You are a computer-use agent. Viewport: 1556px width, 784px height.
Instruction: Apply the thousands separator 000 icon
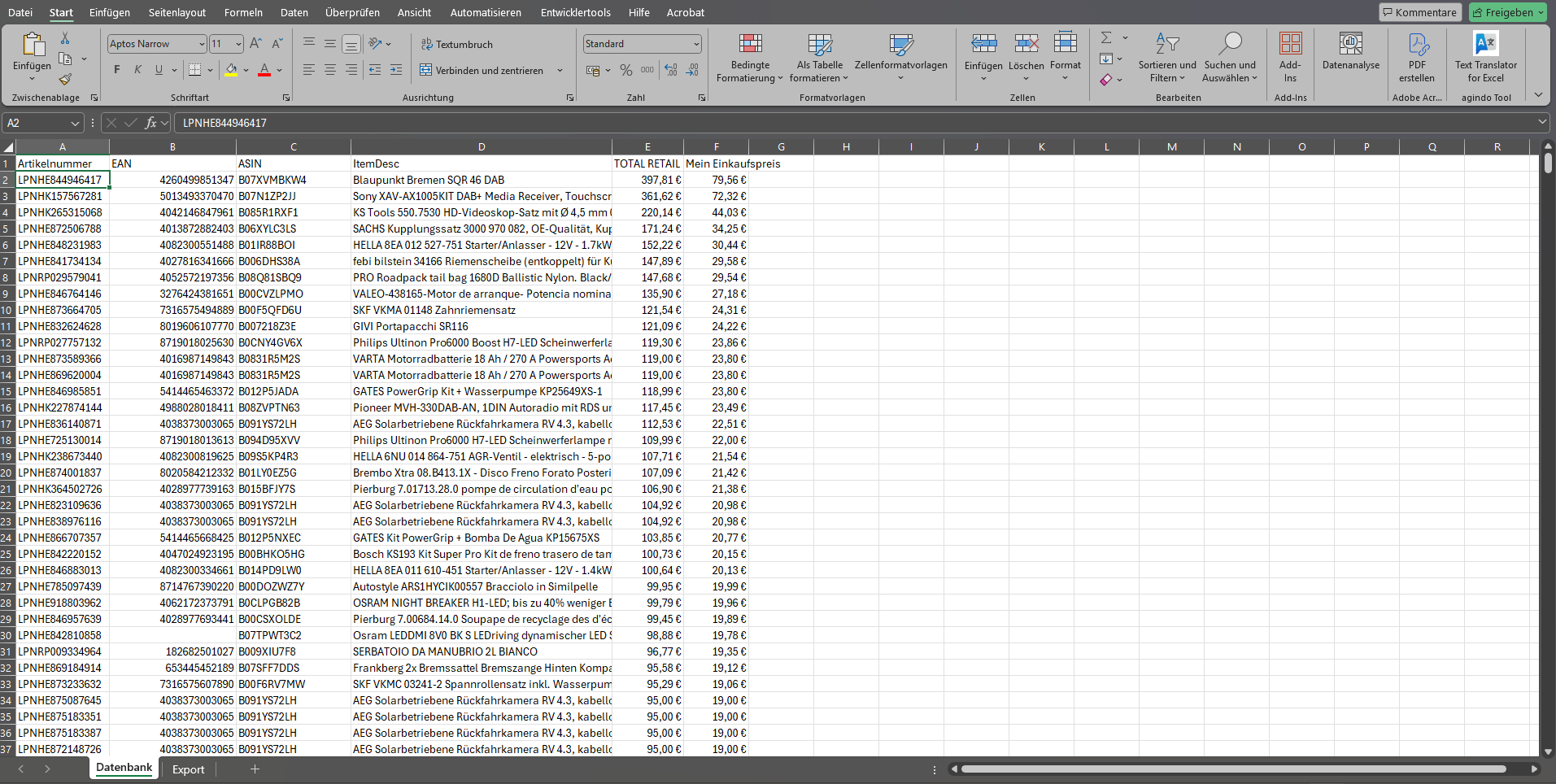(647, 70)
